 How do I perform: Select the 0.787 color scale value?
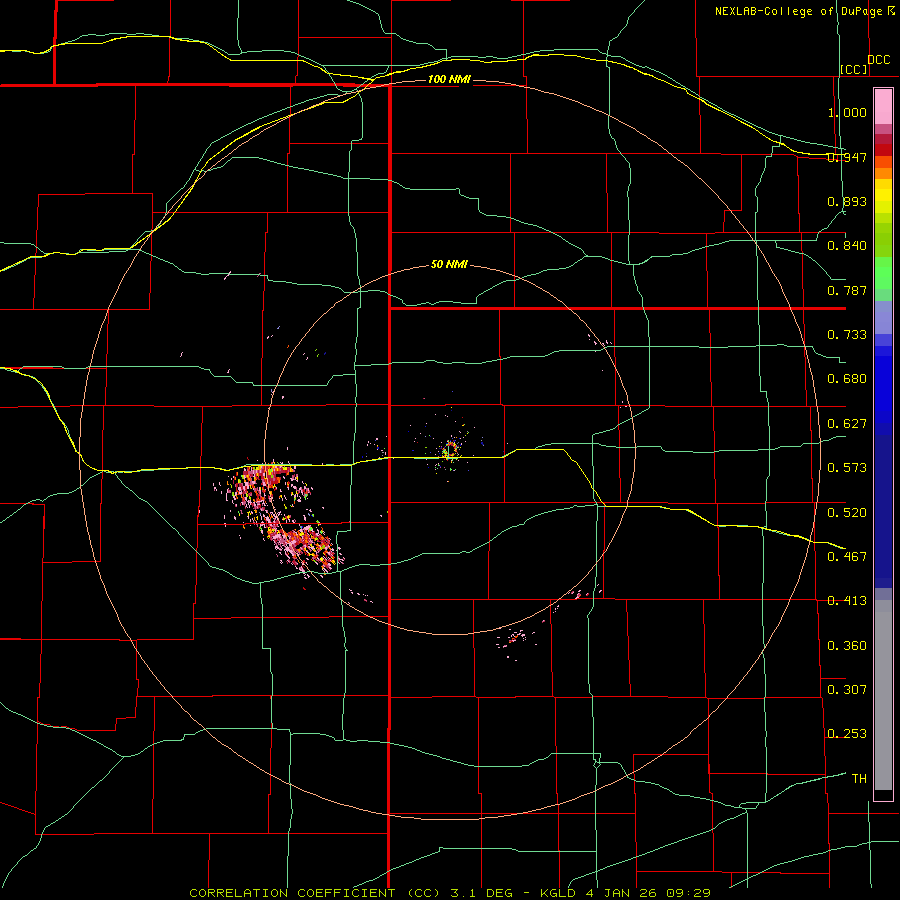click(x=847, y=290)
